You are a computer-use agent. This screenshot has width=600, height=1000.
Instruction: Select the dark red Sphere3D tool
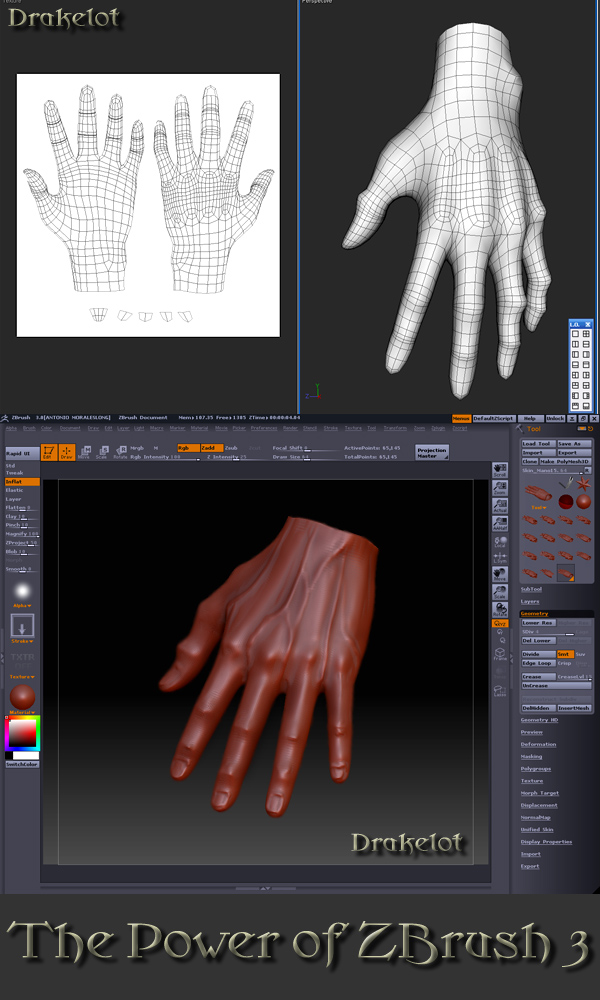click(566, 502)
